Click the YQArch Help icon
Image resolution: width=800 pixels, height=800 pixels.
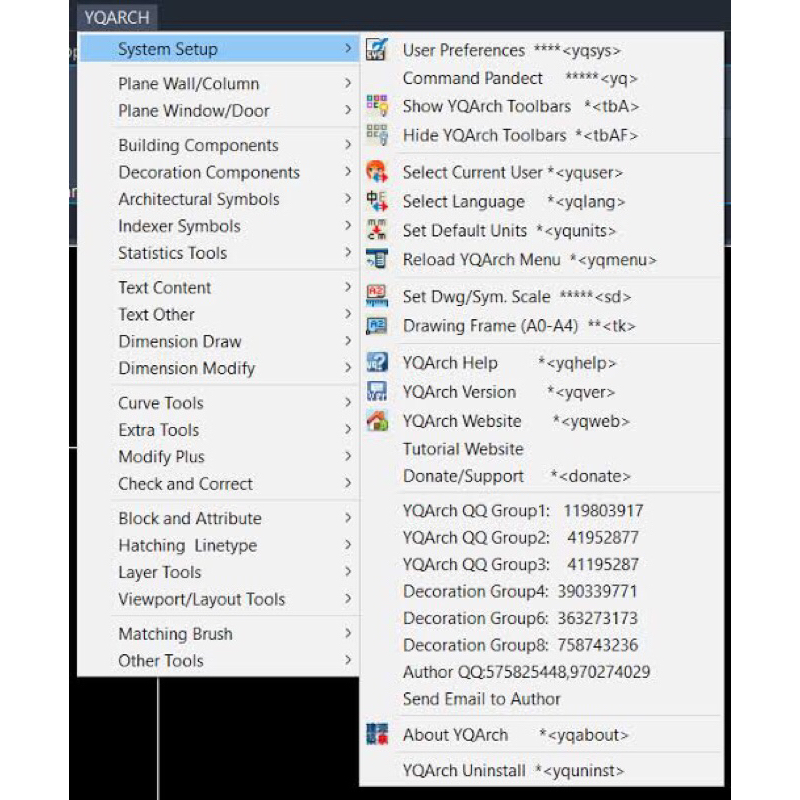pyautogui.click(x=377, y=363)
